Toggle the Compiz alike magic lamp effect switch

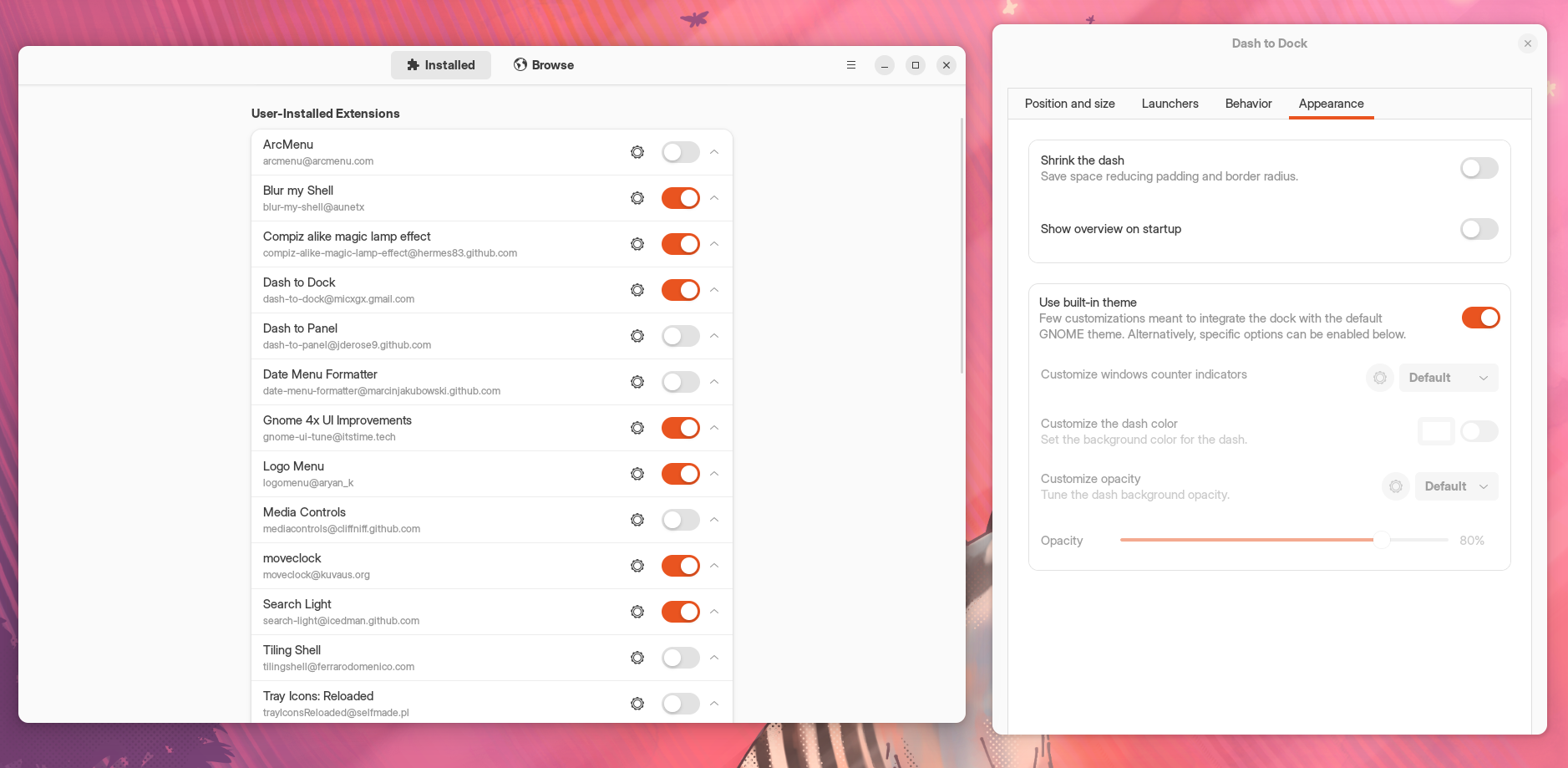pos(681,244)
